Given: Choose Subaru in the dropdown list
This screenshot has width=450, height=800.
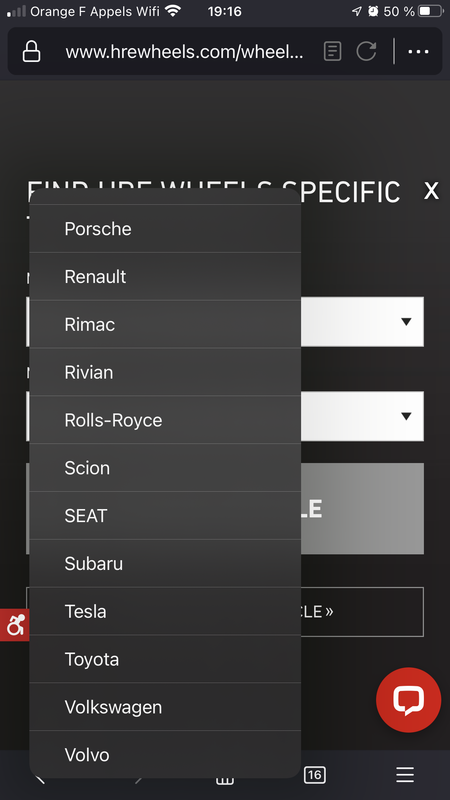Looking at the screenshot, I should [x=165, y=563].
